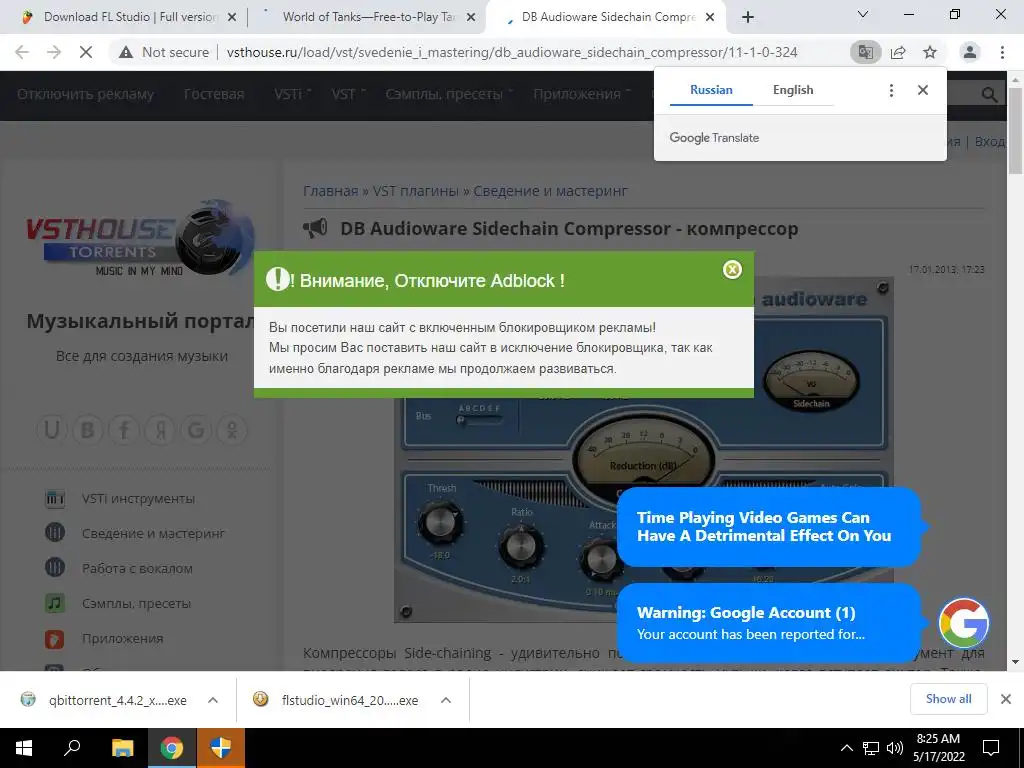The width and height of the screenshot is (1024, 768).
Task: Close the downloads bar
Action: click(x=1006, y=699)
